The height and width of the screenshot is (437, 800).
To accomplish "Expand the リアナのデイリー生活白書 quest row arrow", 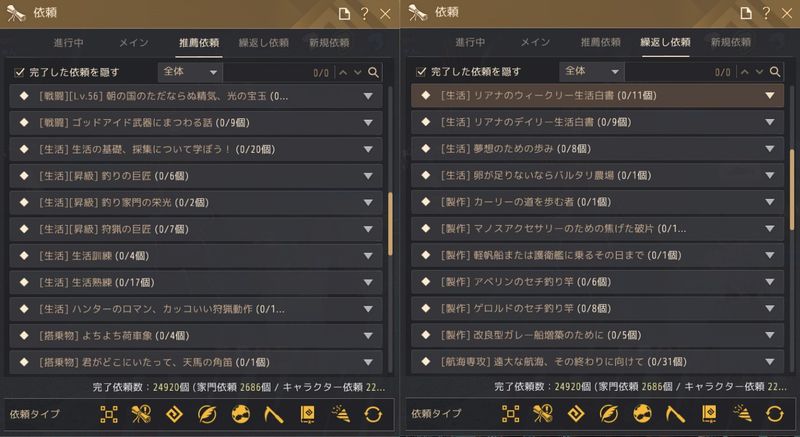I will pyautogui.click(x=769, y=122).
